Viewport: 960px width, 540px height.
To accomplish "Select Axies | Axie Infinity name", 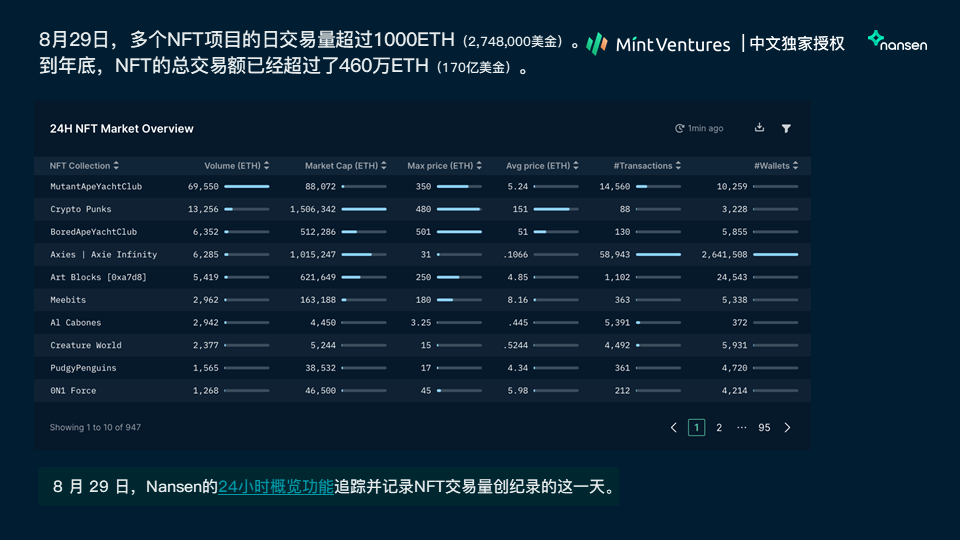I will coord(103,254).
